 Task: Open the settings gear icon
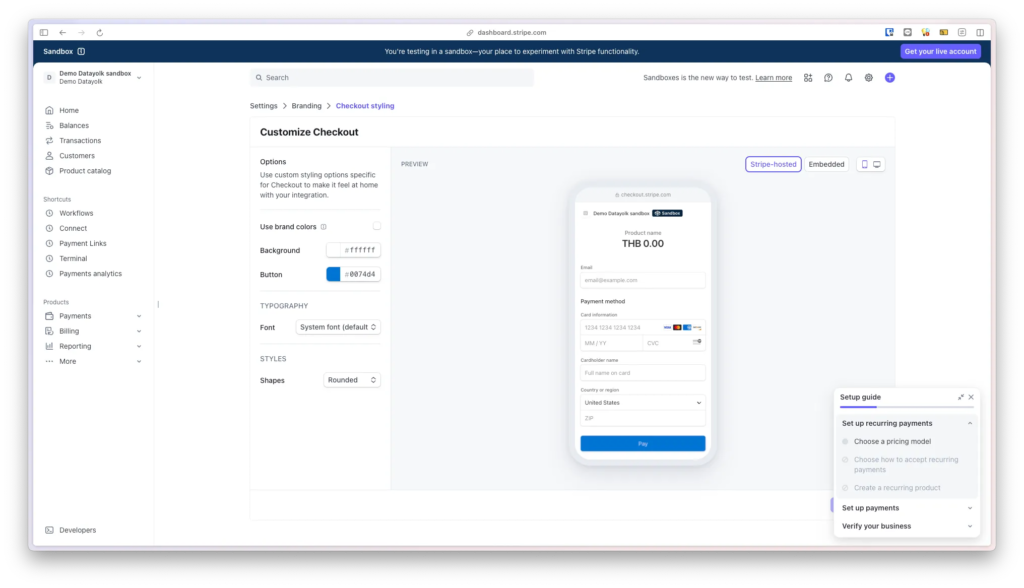pyautogui.click(x=869, y=78)
